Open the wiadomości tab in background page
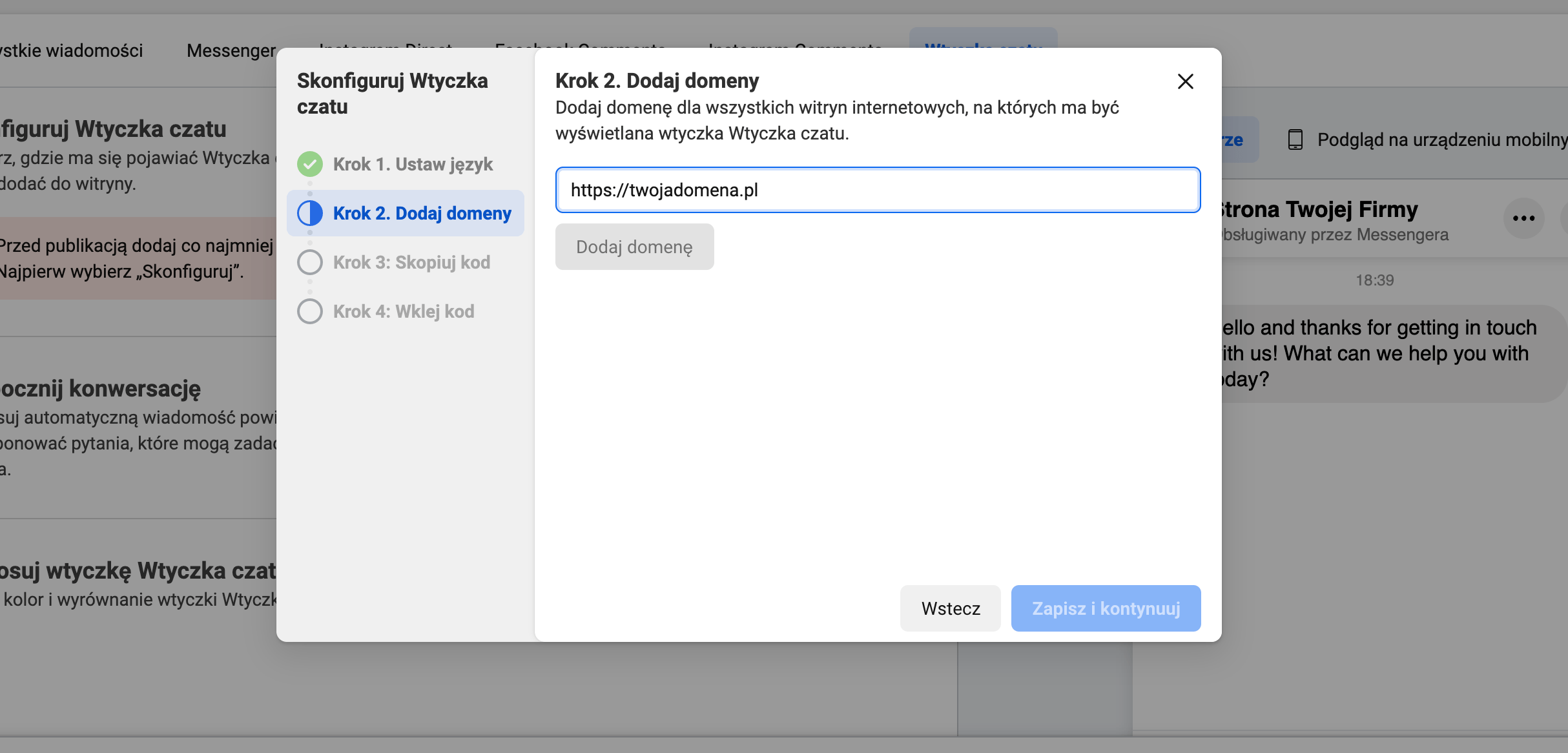Image resolution: width=1568 pixels, height=753 pixels. click(71, 50)
